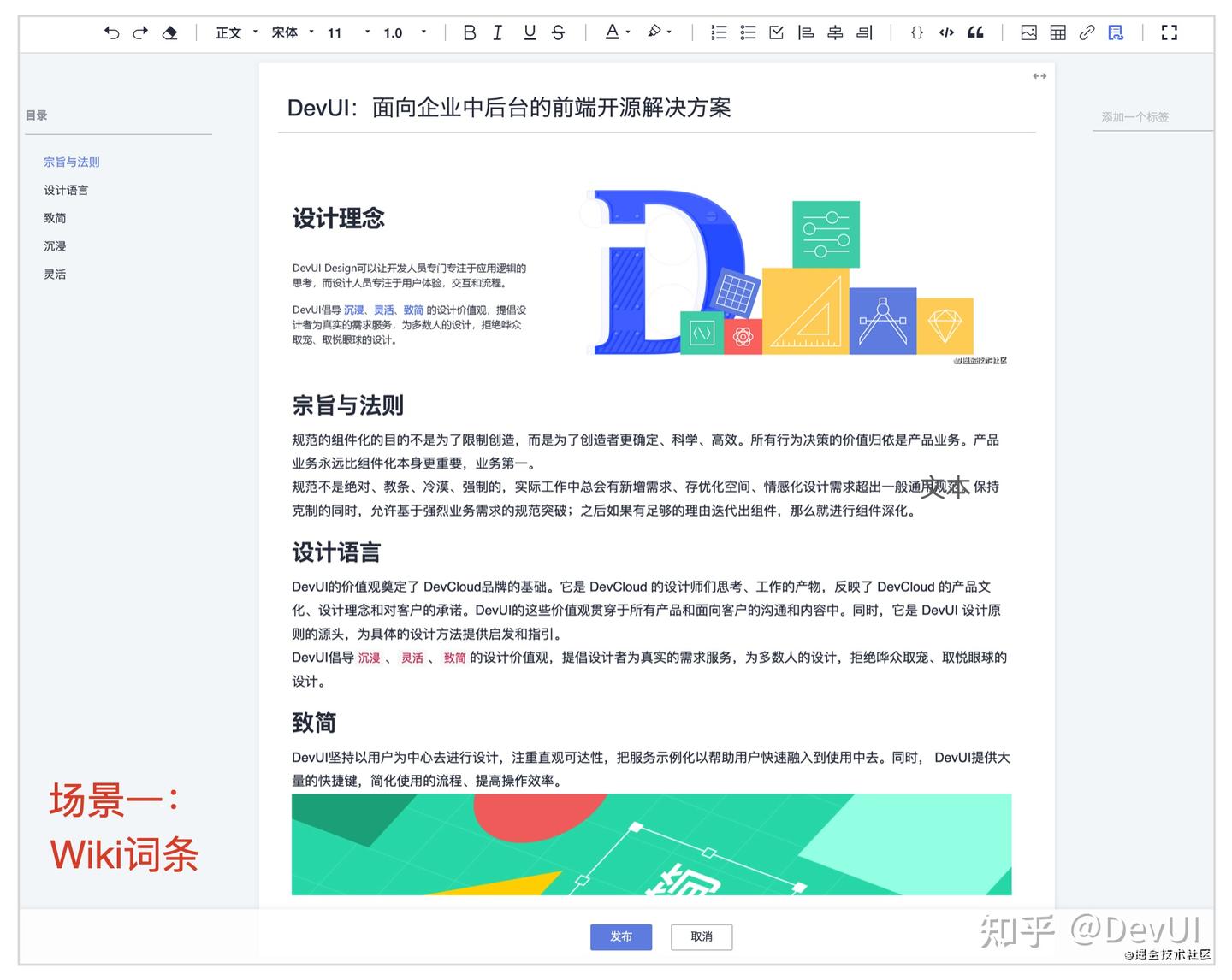
Task: Align text to the right
Action: (864, 32)
